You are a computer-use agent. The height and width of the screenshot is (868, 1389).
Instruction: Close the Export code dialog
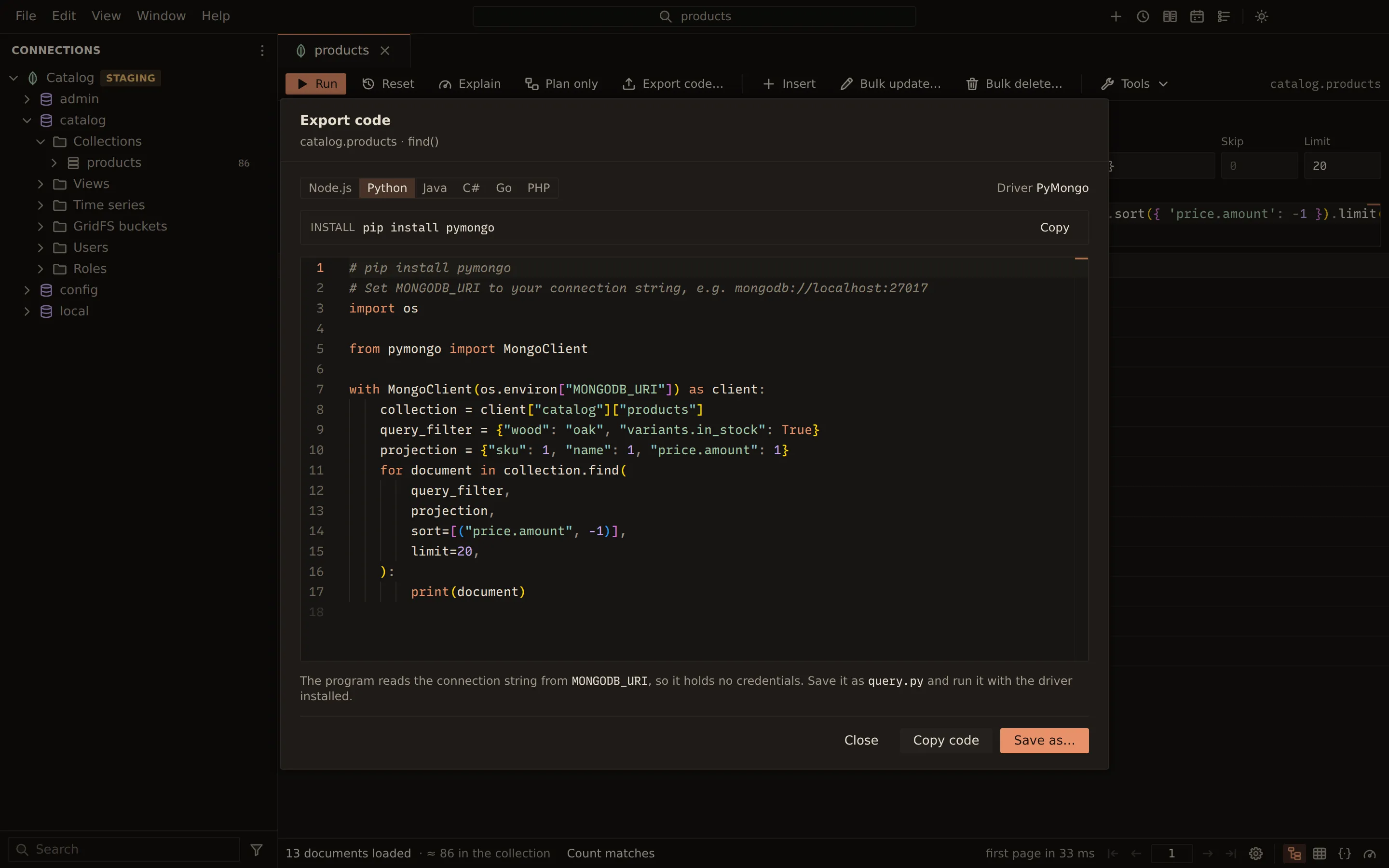pyautogui.click(x=861, y=741)
